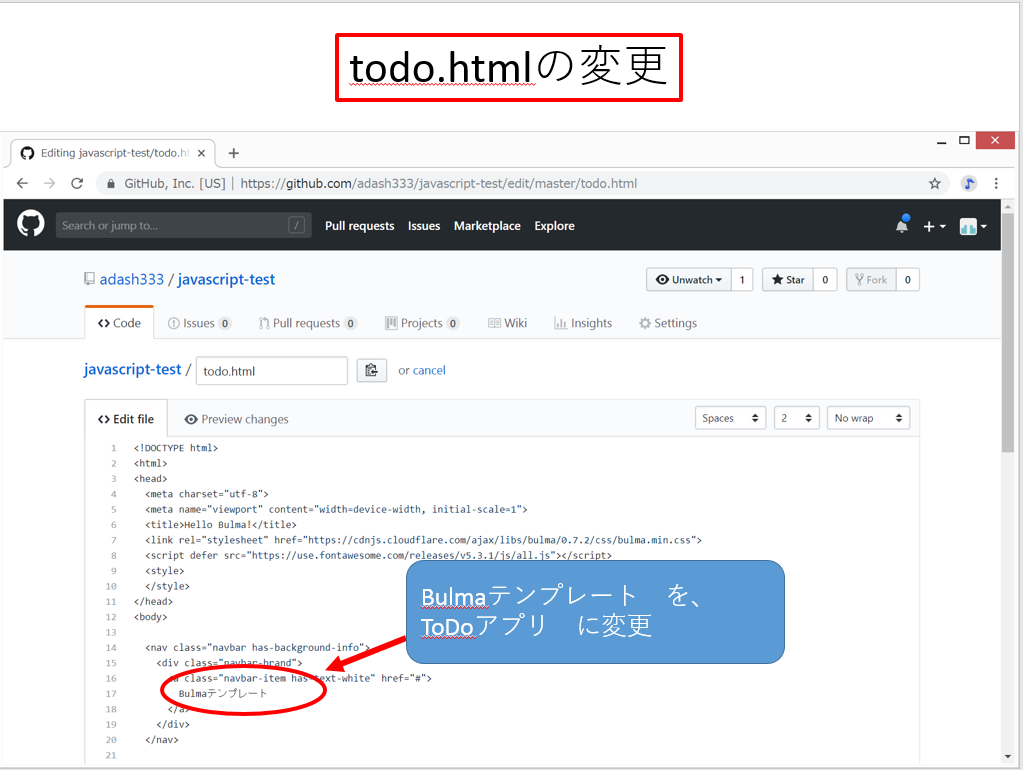Screen dimensions: 1023x770
Task: Open the notifications bell
Action: (902, 226)
